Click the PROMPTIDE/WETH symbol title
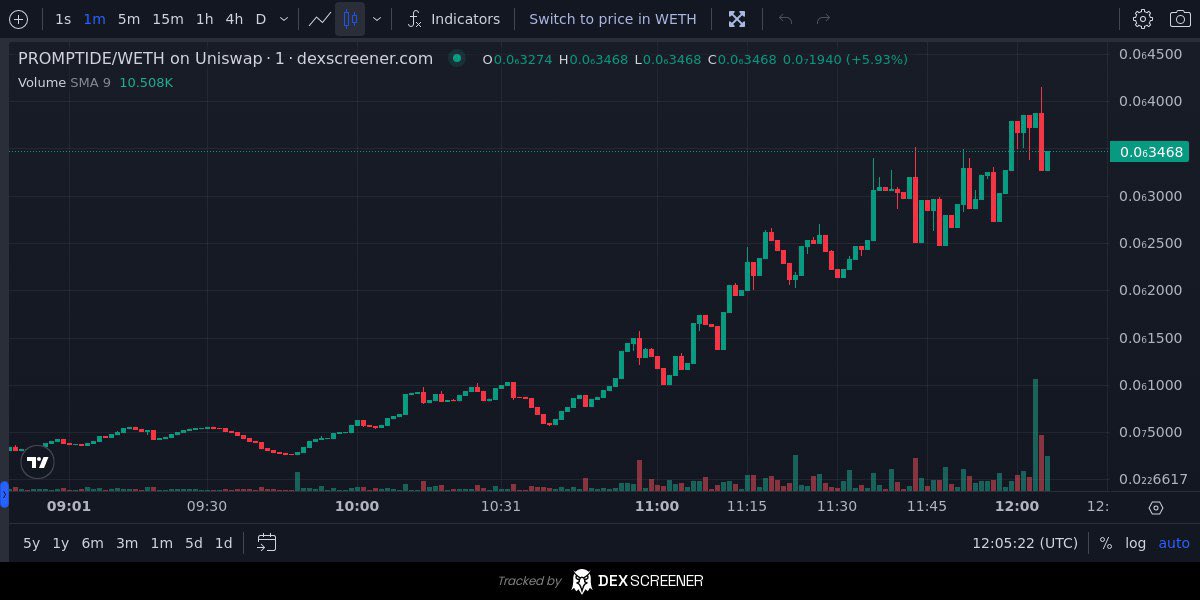This screenshot has height=600, width=1200. [225, 58]
